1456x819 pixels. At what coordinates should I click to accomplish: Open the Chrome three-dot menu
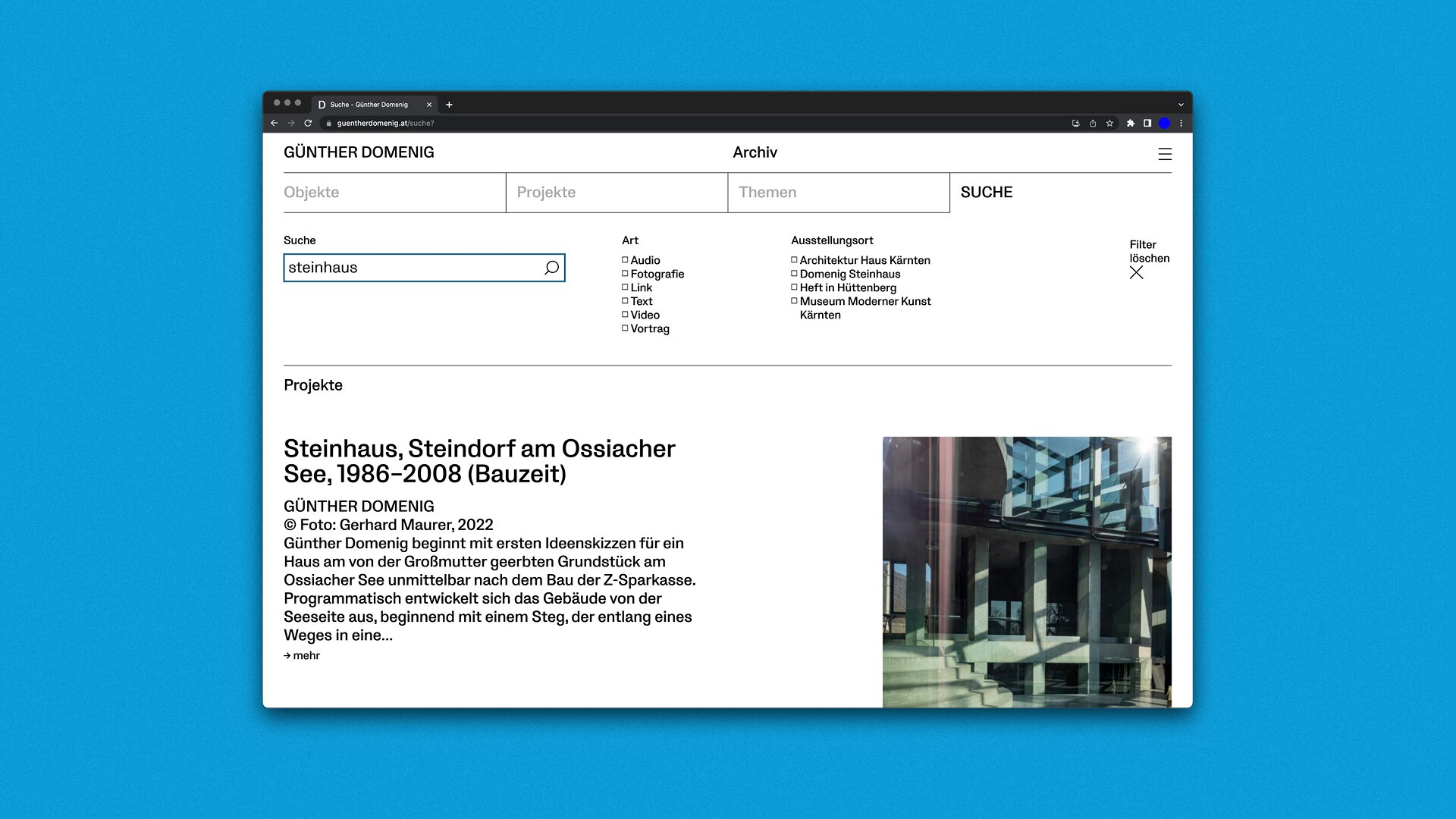click(1181, 124)
